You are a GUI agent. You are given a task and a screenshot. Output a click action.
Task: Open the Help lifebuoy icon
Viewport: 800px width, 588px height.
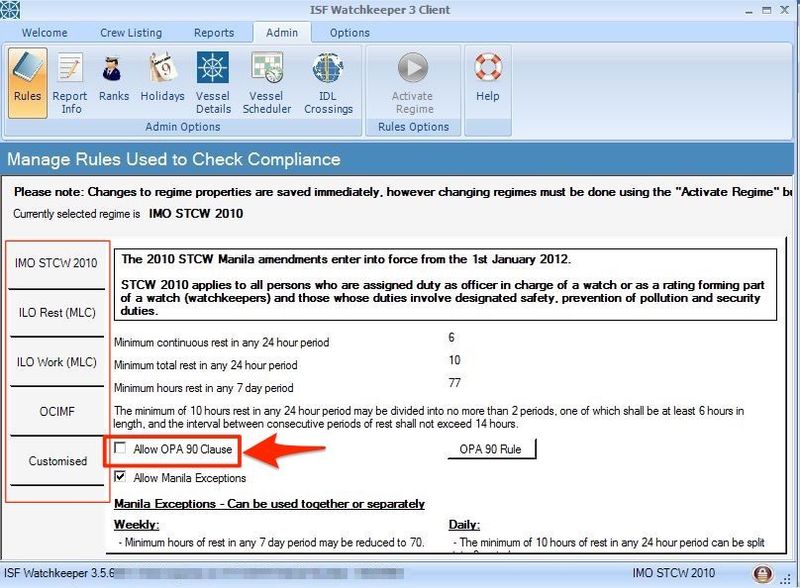[488, 77]
